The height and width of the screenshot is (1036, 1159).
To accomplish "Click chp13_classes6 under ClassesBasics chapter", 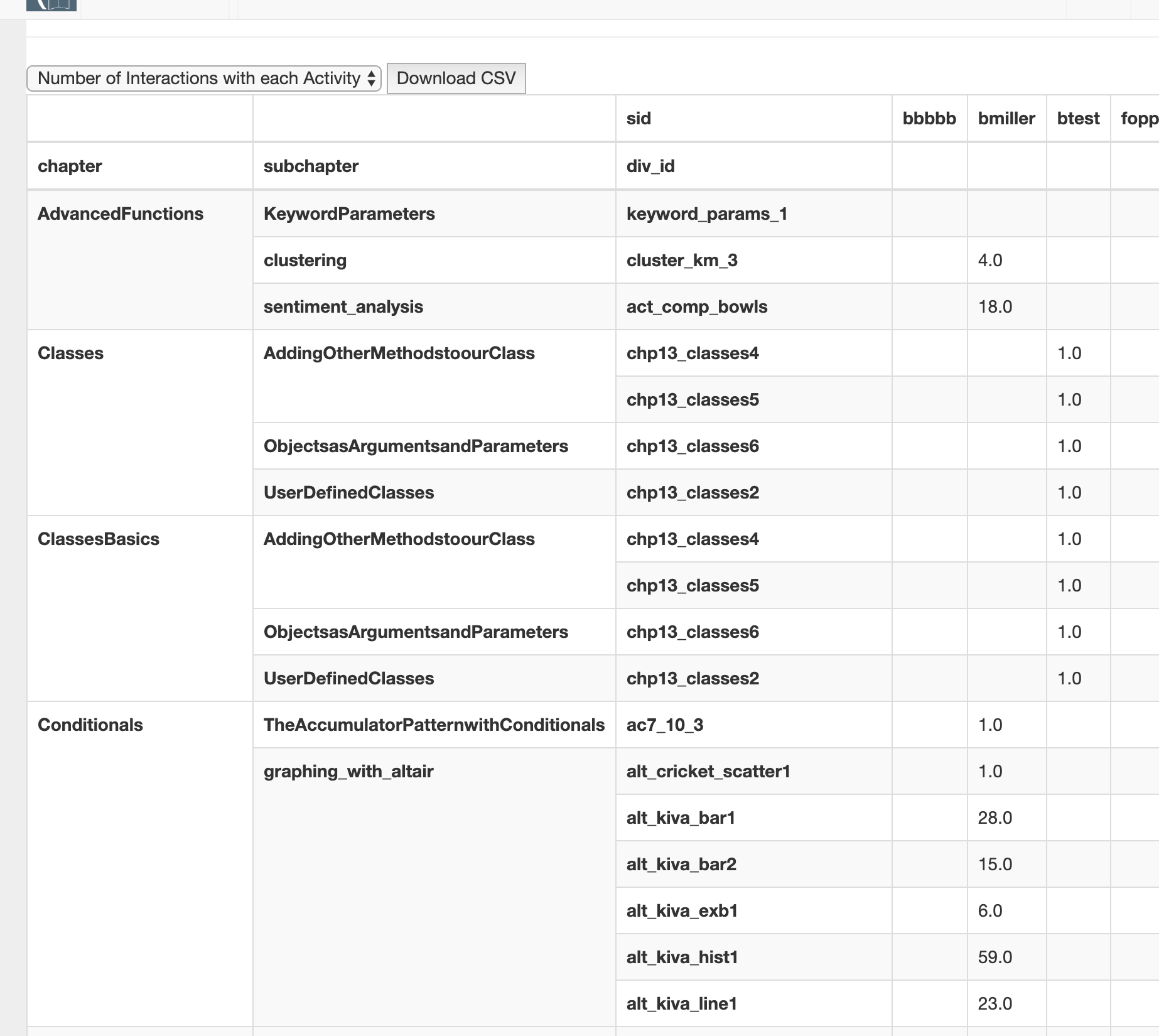I will coord(754,632).
